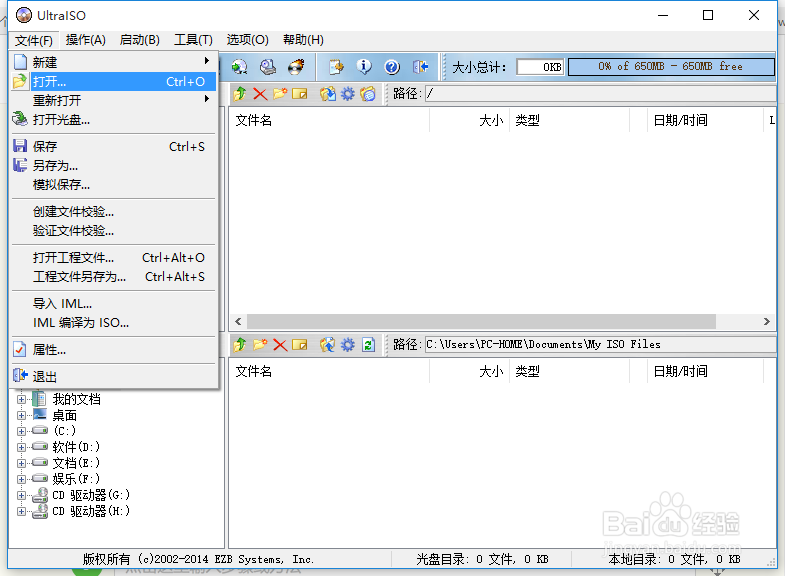
Task: Select IML 编译为 ISO... menu entry
Action: pyautogui.click(x=114, y=323)
